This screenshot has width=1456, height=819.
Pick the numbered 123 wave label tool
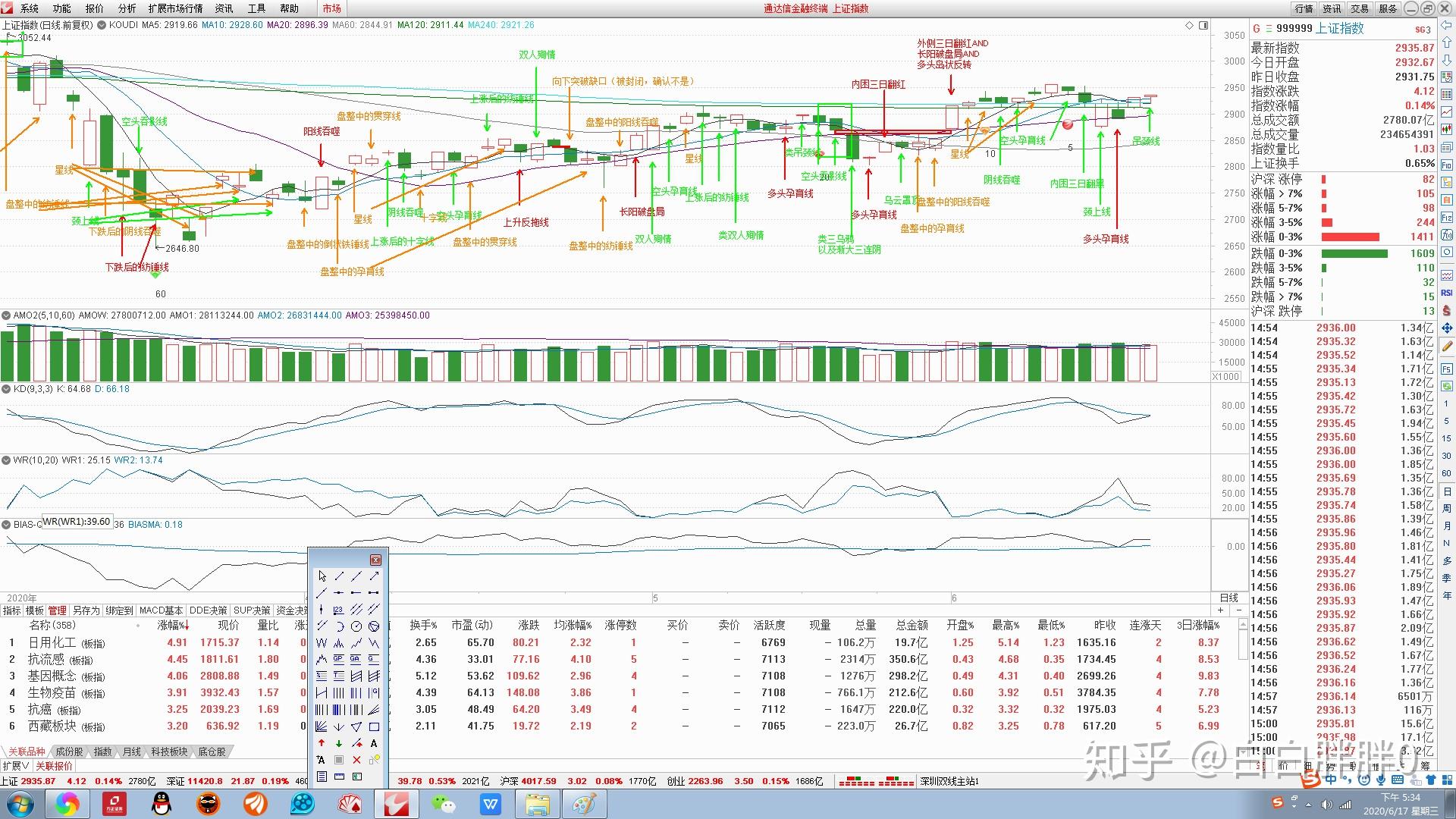(339, 610)
